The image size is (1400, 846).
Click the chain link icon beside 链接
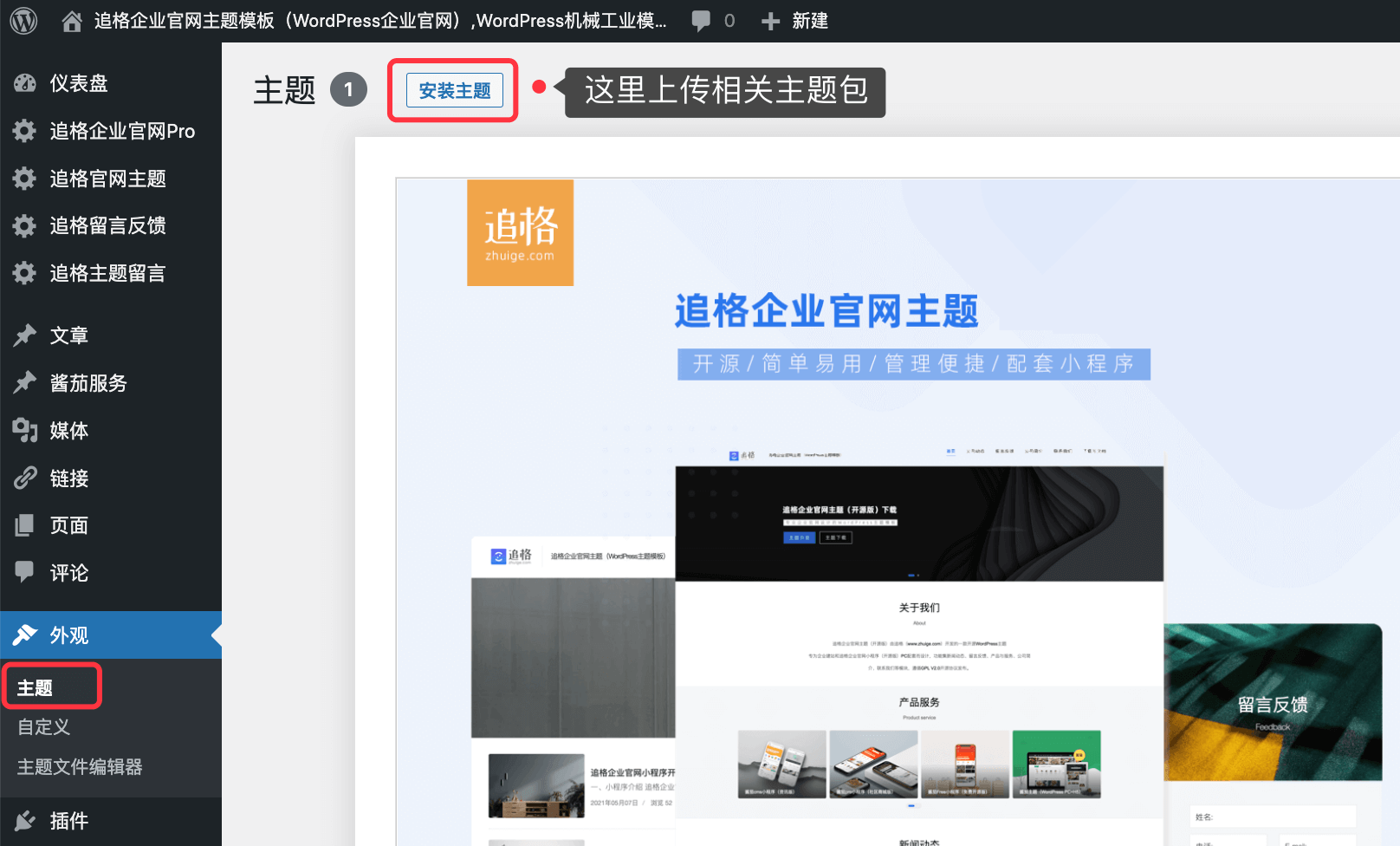(25, 478)
